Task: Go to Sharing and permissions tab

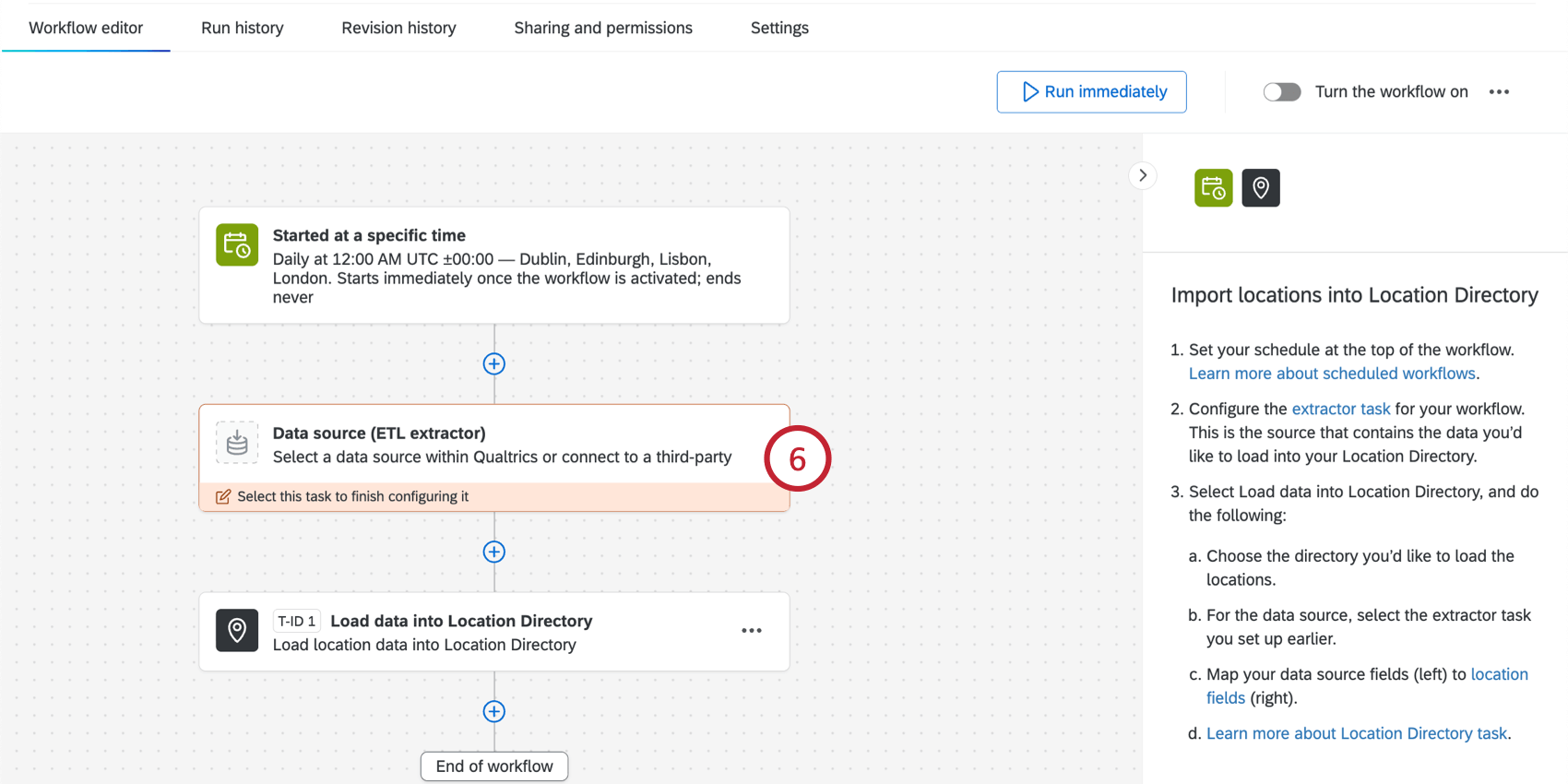Action: (603, 28)
